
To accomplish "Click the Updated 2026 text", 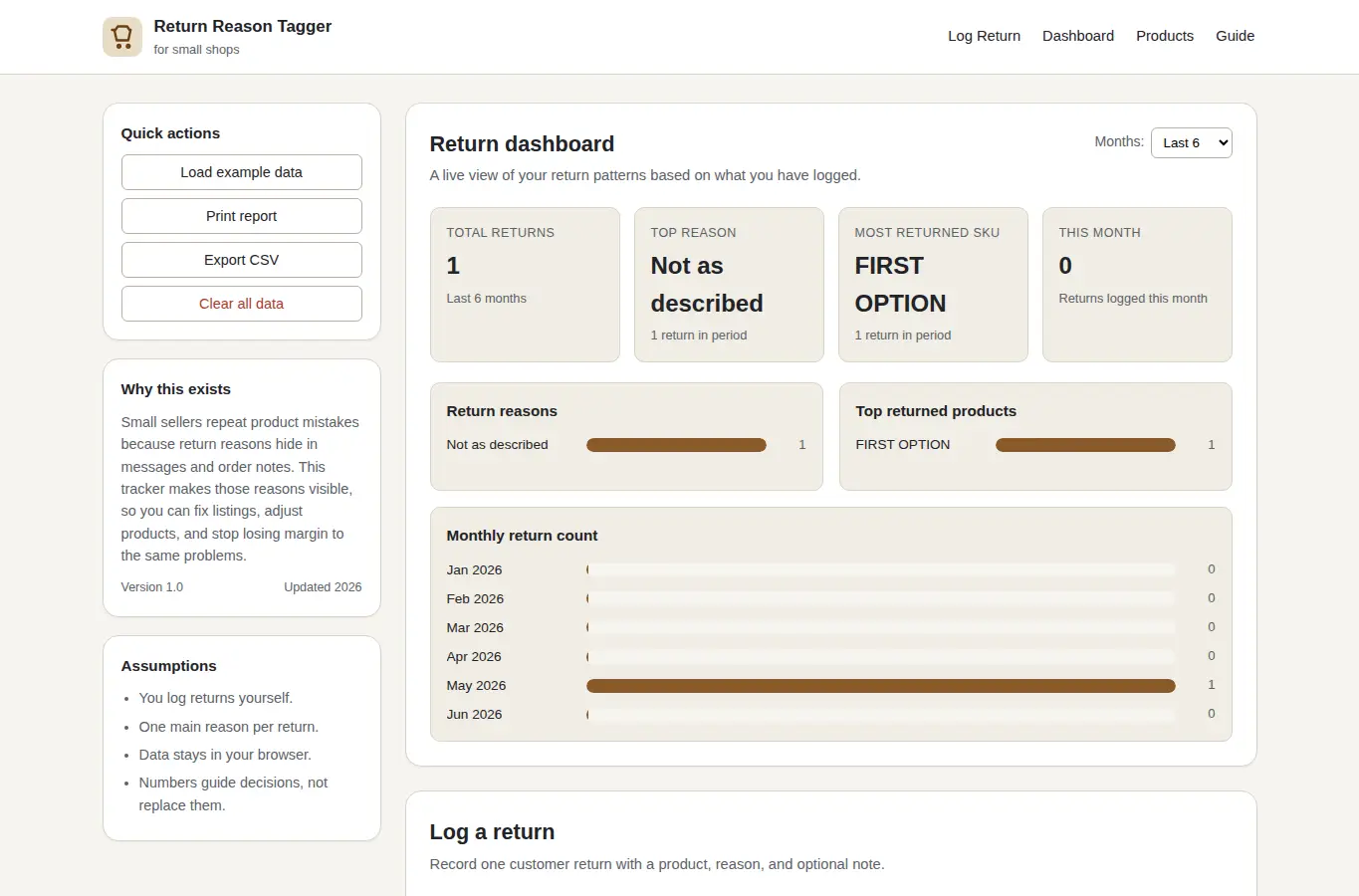I will tap(323, 587).
